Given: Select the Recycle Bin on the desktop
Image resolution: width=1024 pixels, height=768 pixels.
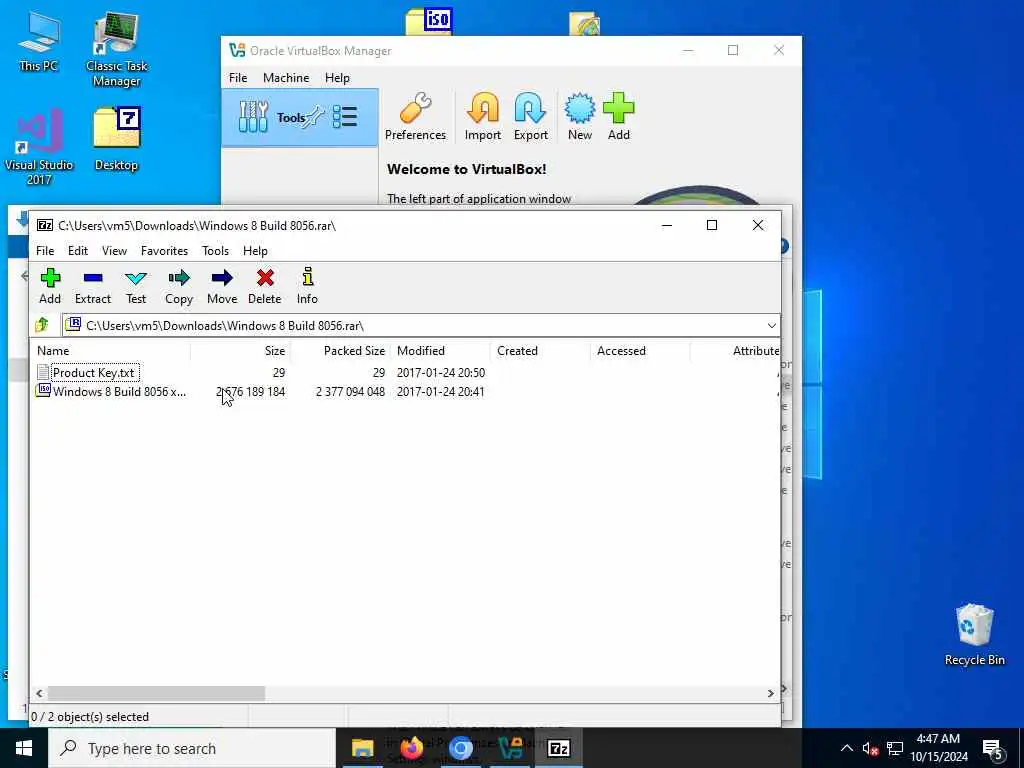Looking at the screenshot, I should tap(974, 635).
